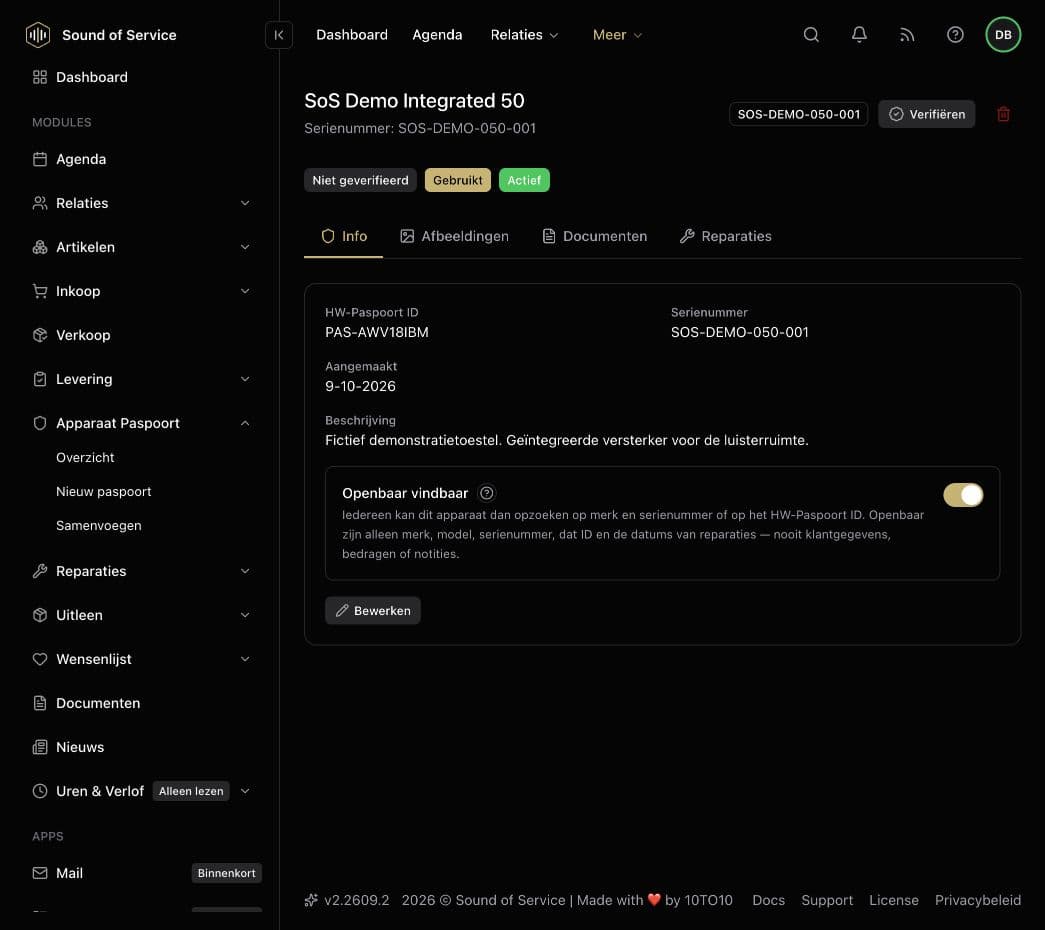Open the DB user avatar menu

pyautogui.click(x=1003, y=35)
